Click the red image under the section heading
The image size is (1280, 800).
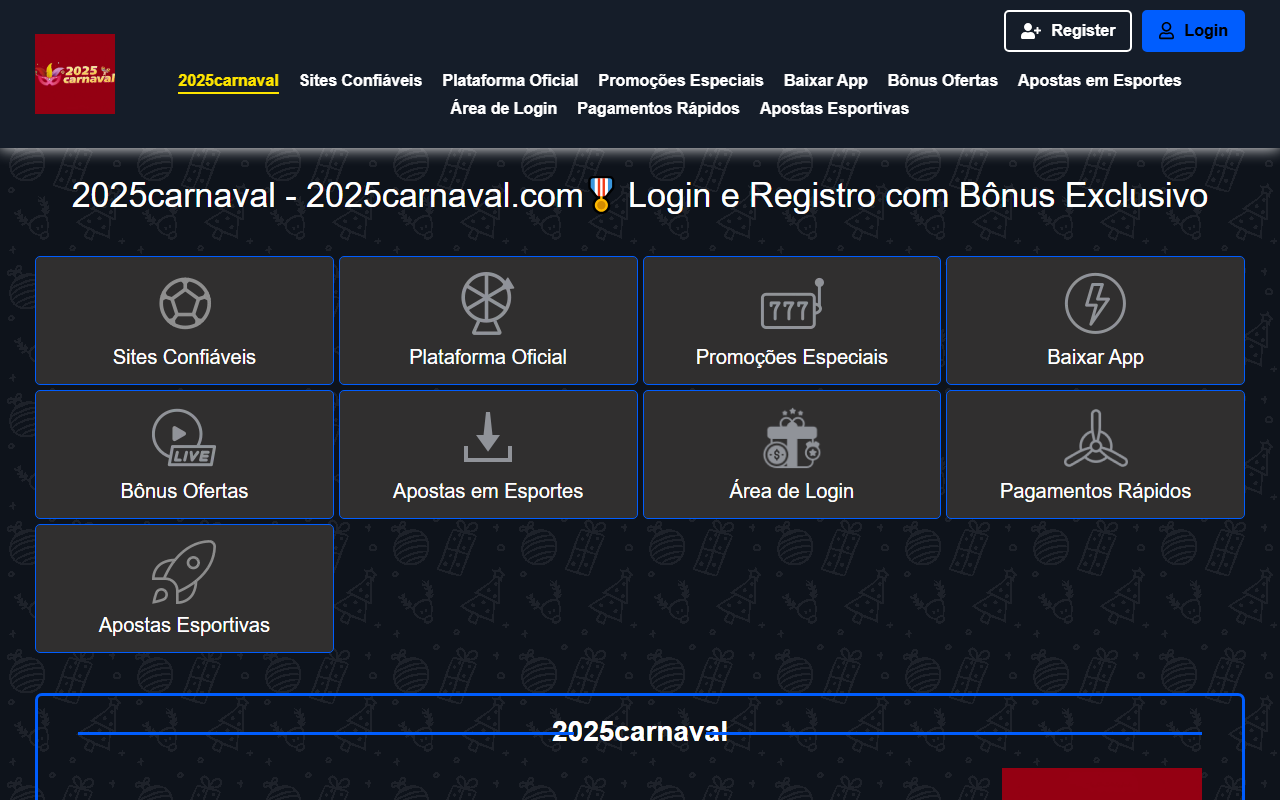1102,784
